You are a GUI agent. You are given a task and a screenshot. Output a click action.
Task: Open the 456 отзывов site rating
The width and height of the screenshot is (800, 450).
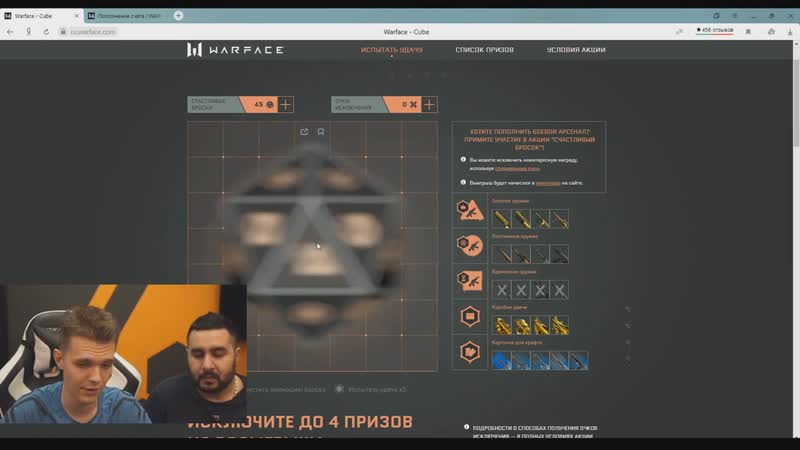(714, 30)
